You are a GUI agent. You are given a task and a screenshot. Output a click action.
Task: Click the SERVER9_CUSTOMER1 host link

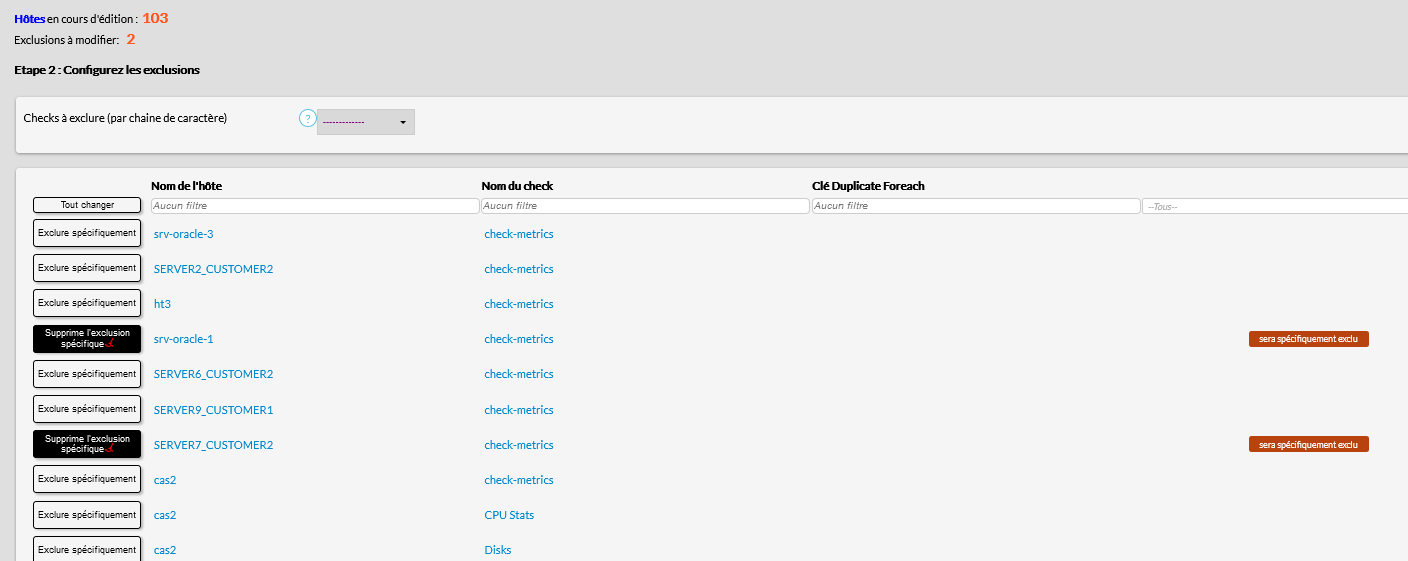213,410
